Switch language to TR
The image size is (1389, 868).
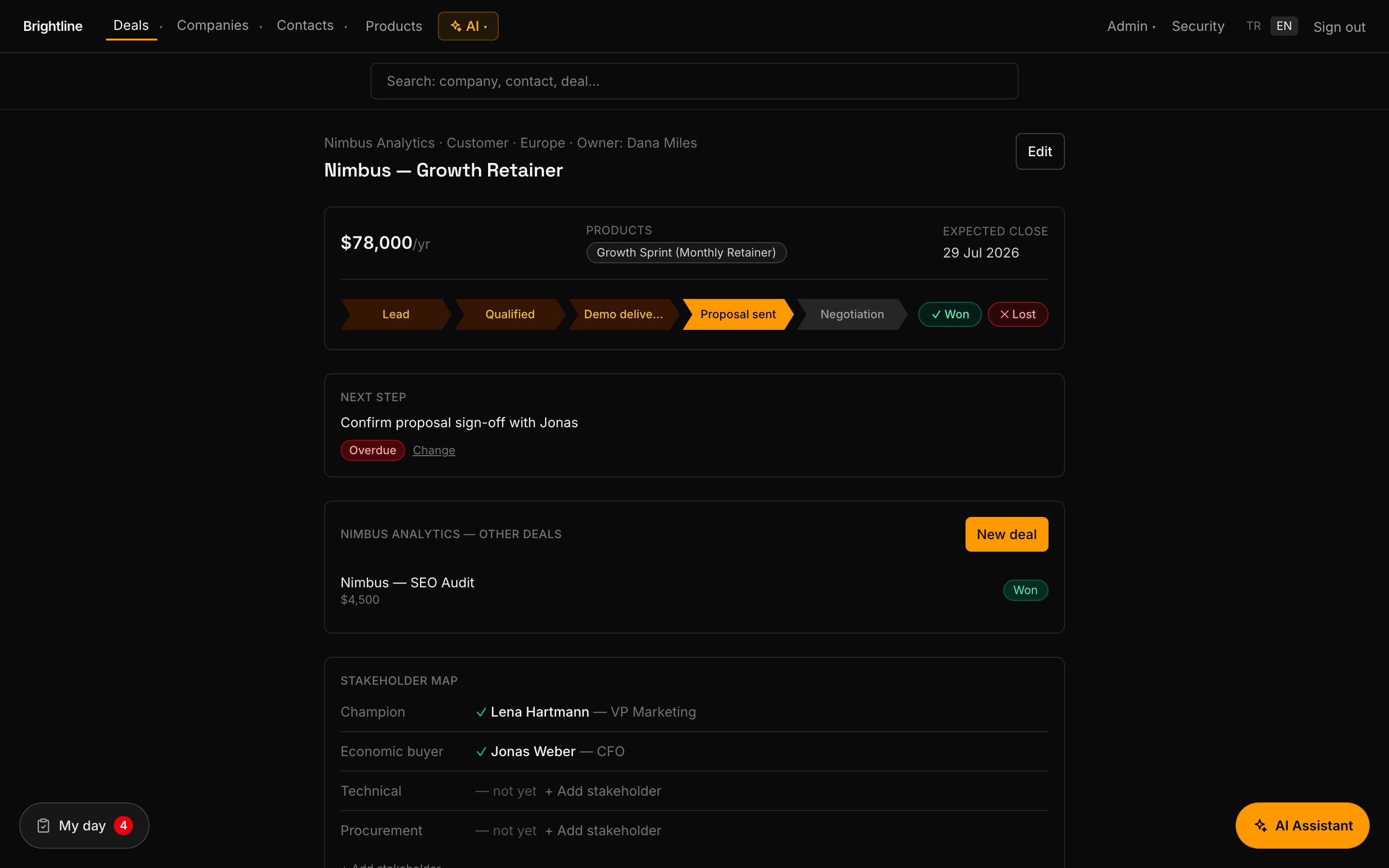click(1253, 26)
